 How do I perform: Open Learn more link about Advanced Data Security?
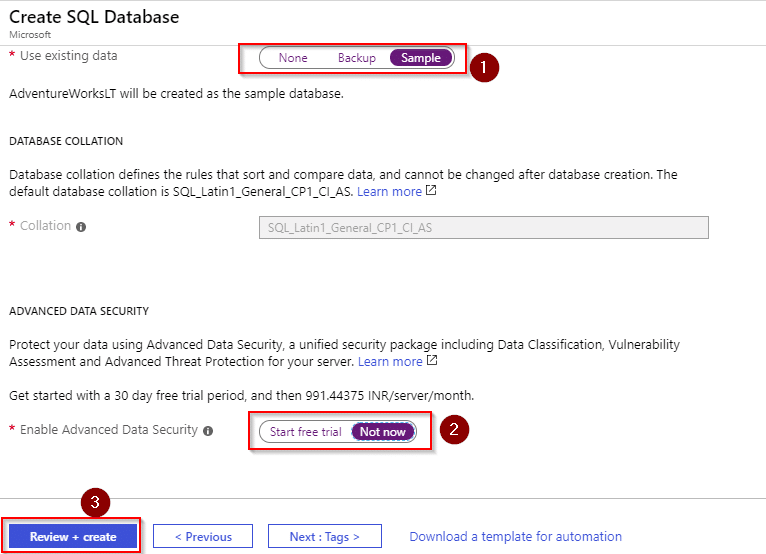point(390,362)
